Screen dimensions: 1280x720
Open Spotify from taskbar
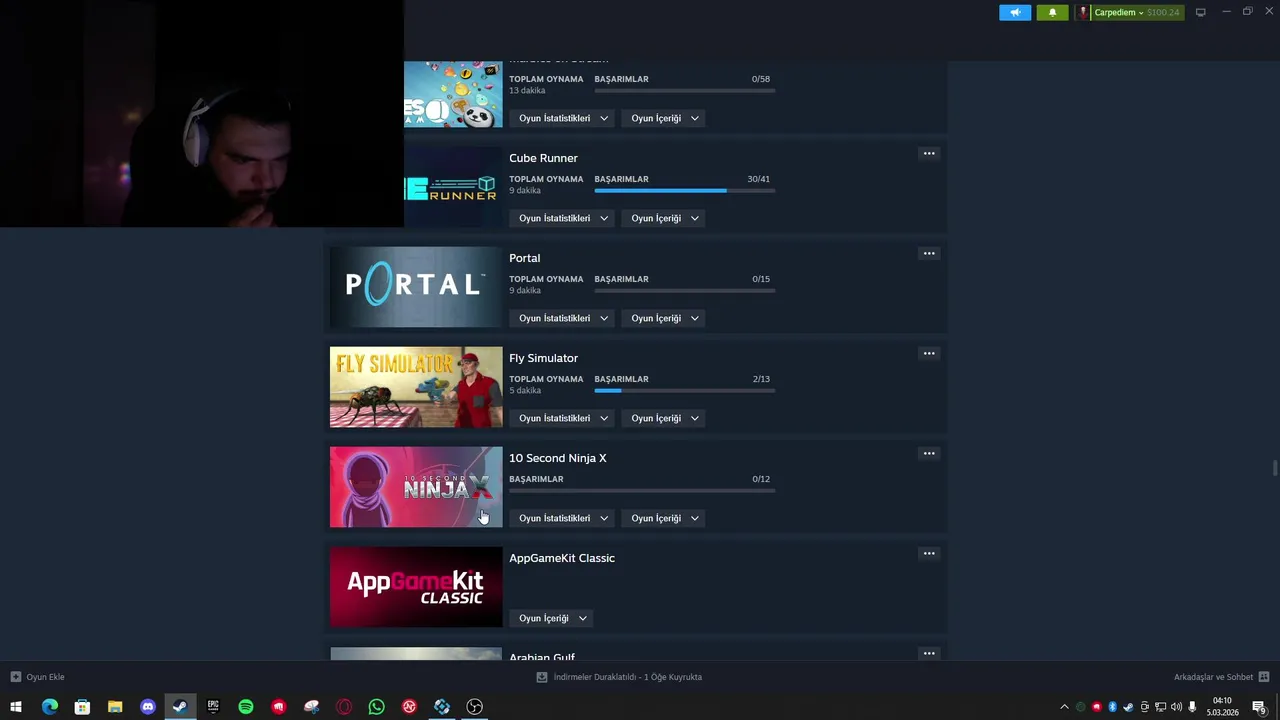[246, 707]
